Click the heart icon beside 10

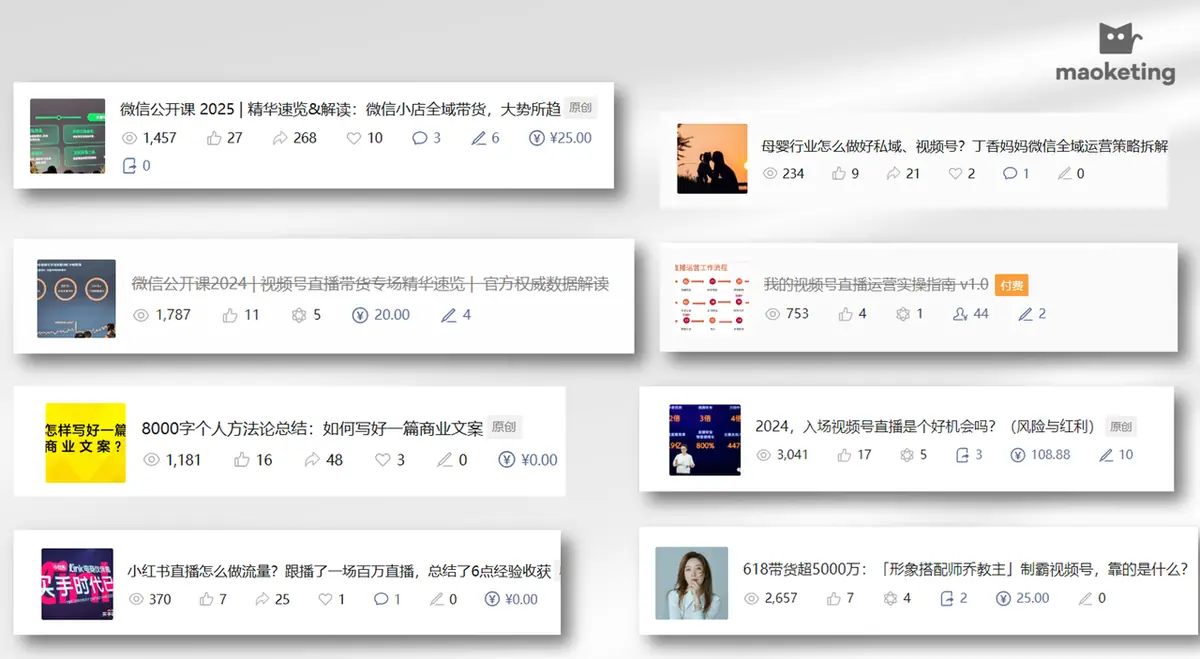click(354, 138)
